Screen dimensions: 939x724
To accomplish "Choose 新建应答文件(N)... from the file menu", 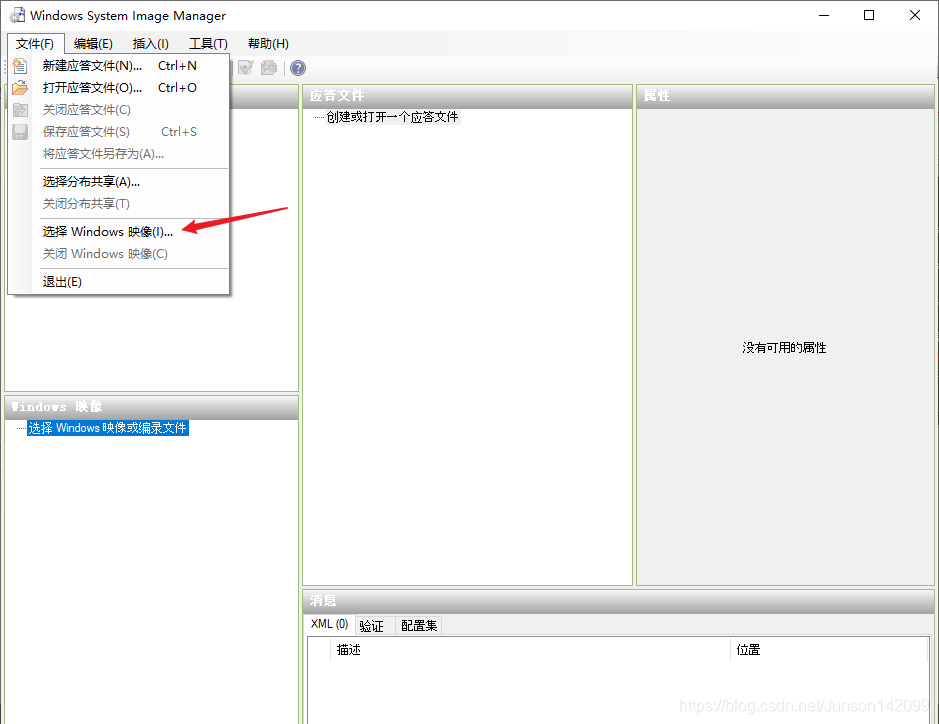I will 119,66.
